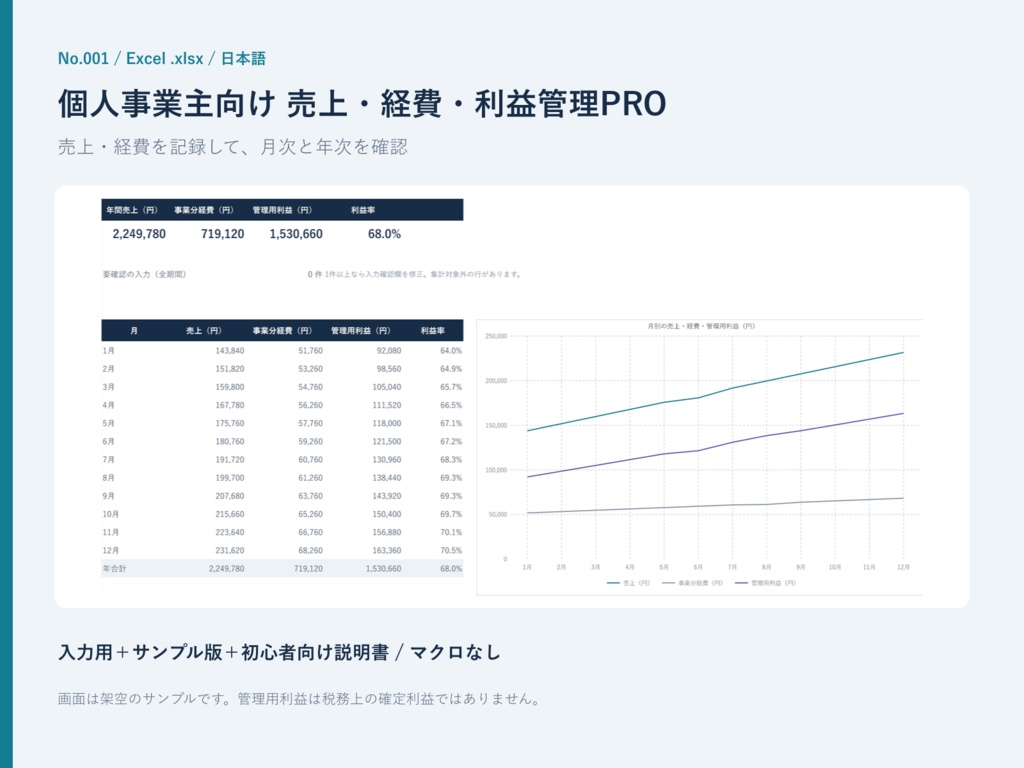
Task: Click the disclaimer '画面は架空のサンプルです…'
Action: (x=299, y=699)
